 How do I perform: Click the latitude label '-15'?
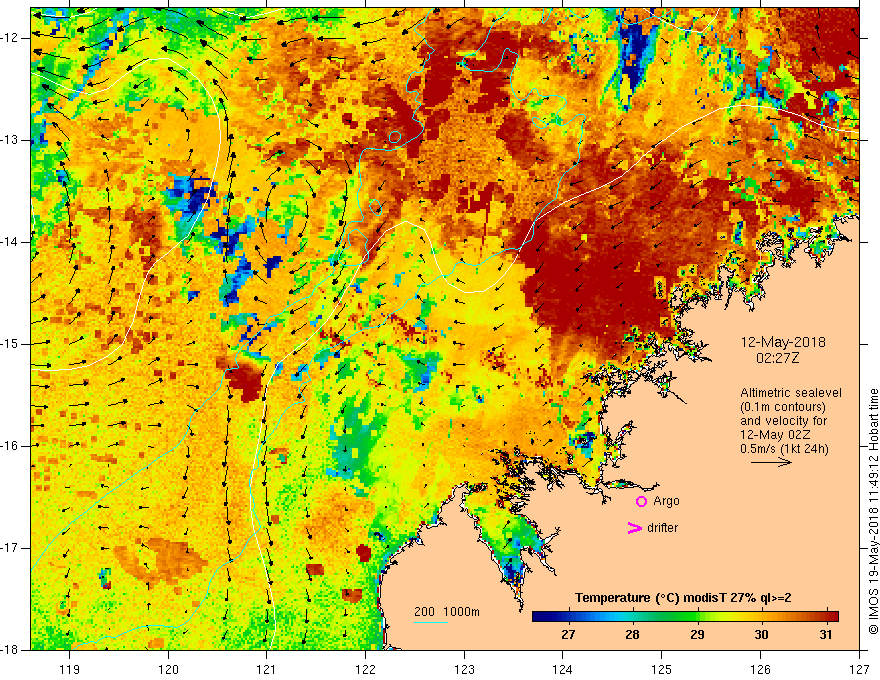click(x=10, y=344)
